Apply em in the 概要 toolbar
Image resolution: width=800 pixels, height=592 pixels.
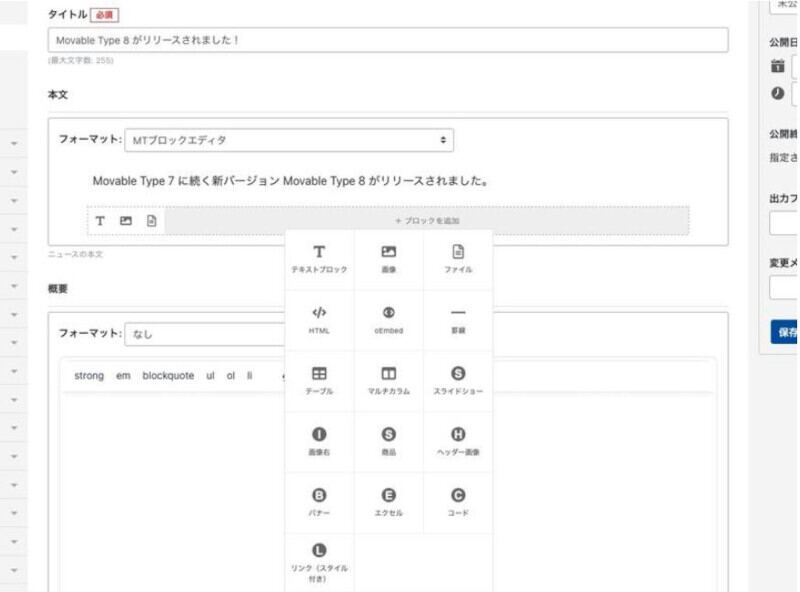[123, 376]
